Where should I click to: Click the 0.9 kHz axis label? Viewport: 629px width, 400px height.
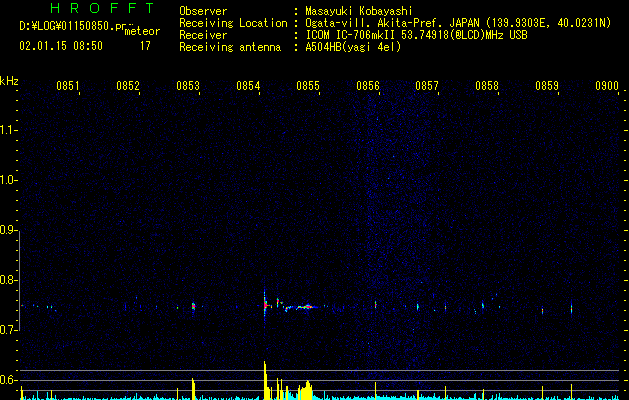8,230
